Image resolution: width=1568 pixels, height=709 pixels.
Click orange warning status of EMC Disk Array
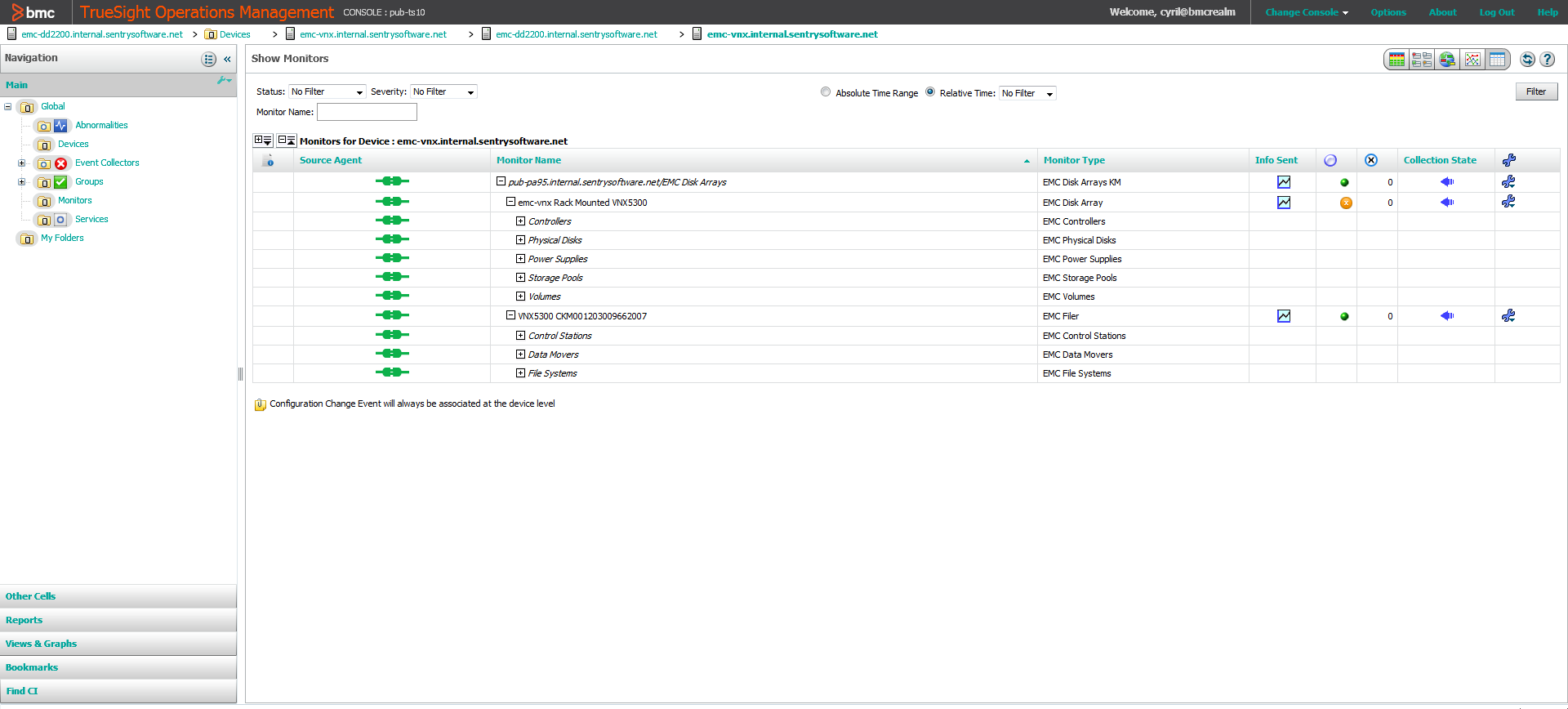[1346, 203]
